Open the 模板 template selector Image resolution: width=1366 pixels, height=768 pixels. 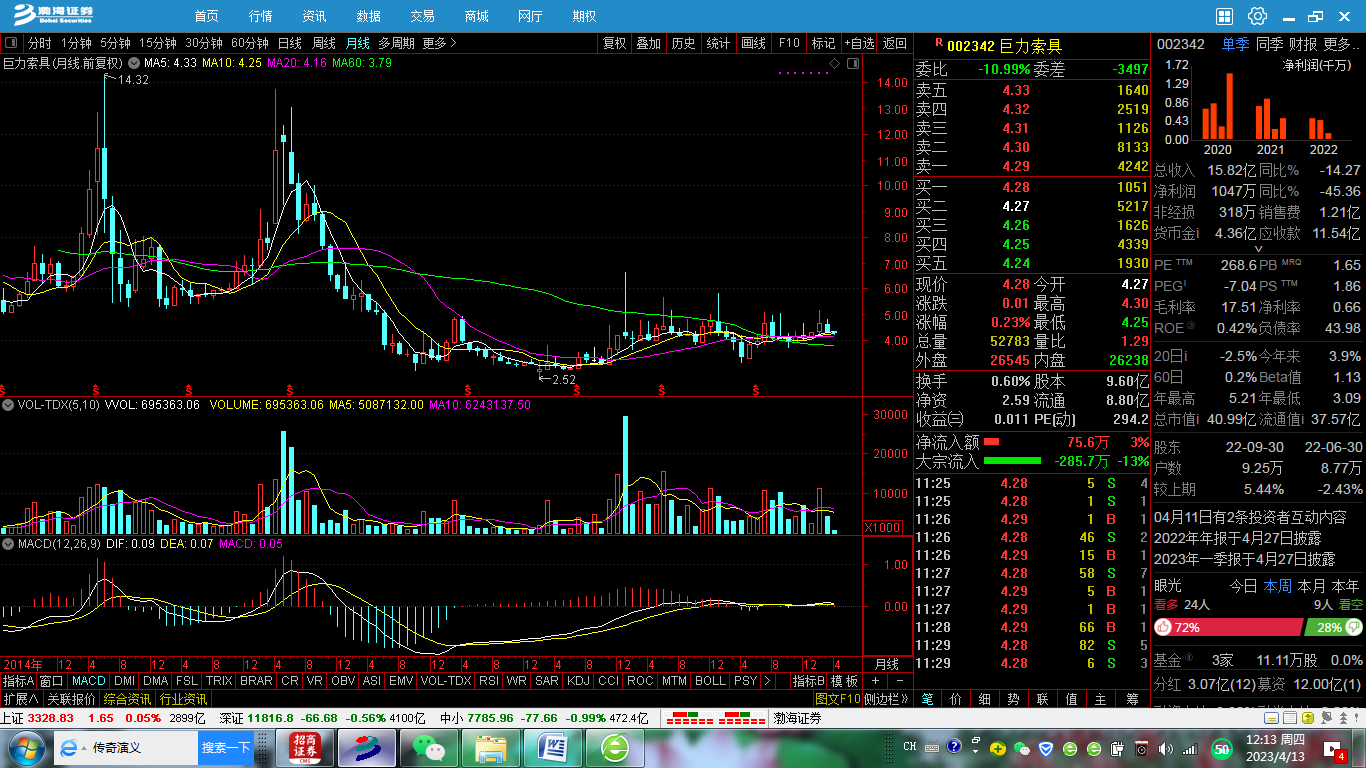pyautogui.click(x=844, y=681)
